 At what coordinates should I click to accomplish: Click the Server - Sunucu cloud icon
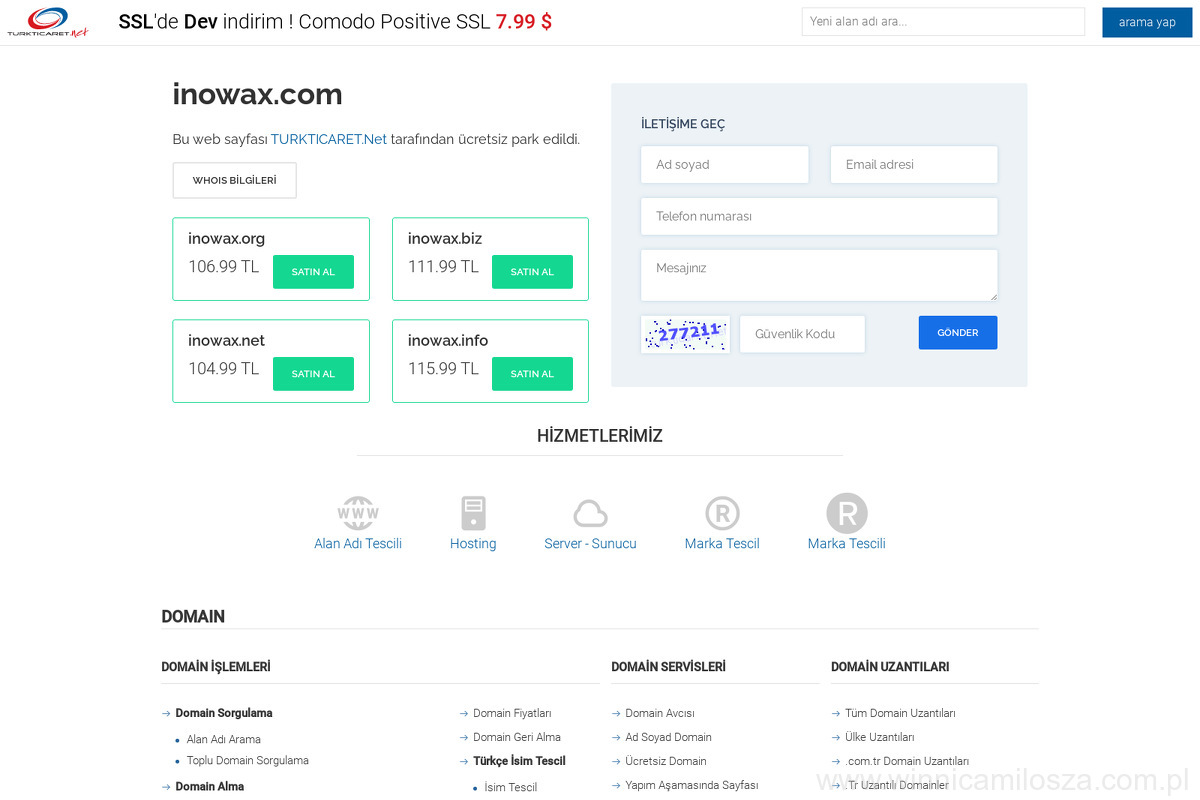[x=590, y=514]
